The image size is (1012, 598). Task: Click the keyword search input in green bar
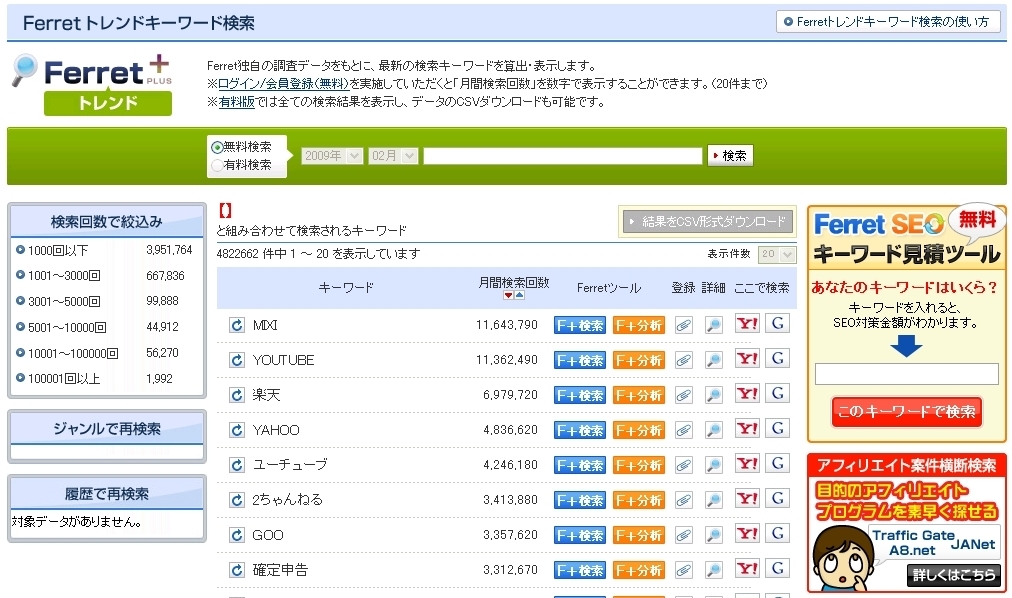pos(563,155)
